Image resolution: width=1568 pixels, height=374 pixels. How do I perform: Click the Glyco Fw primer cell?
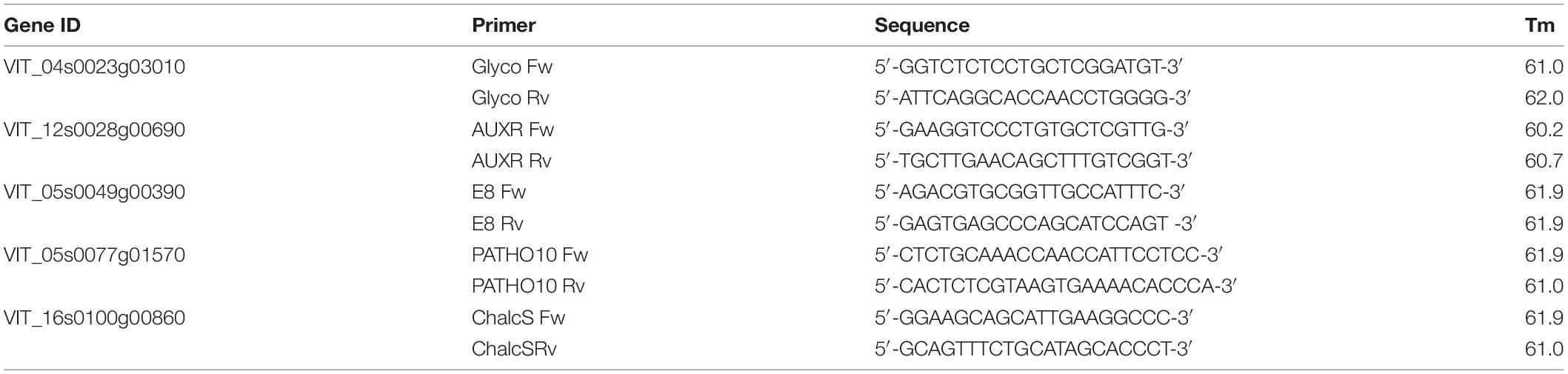click(x=512, y=67)
